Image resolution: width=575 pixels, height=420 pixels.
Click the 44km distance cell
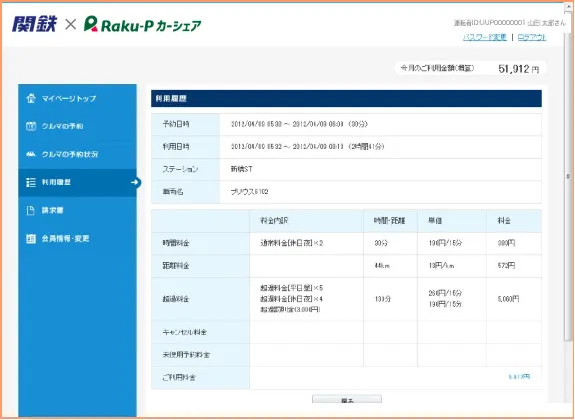click(x=382, y=266)
